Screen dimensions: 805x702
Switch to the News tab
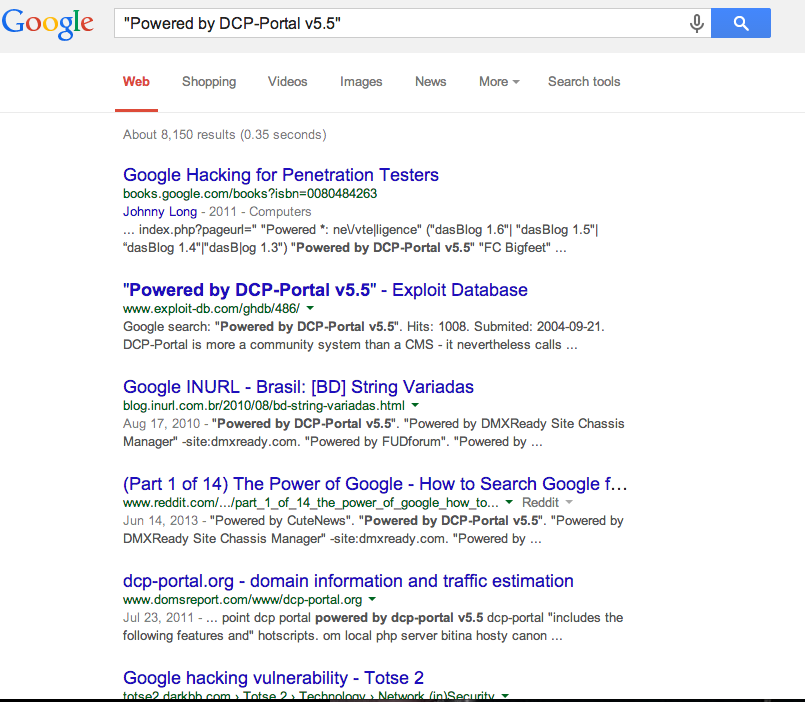click(x=431, y=82)
